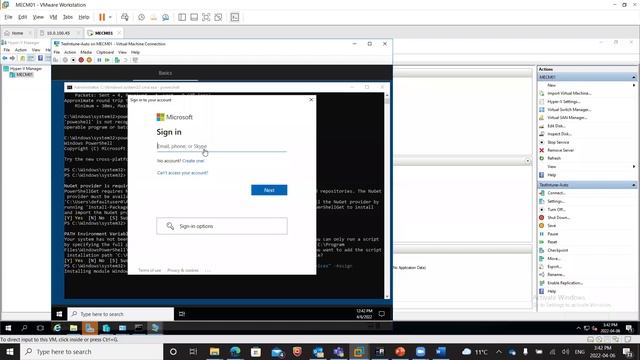Click the red Shut Down icon in VM Connection toolbar

[81, 60]
